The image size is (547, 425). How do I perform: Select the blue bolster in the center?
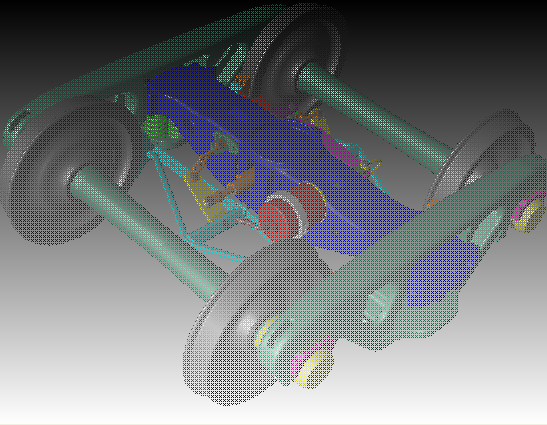(x=272, y=150)
